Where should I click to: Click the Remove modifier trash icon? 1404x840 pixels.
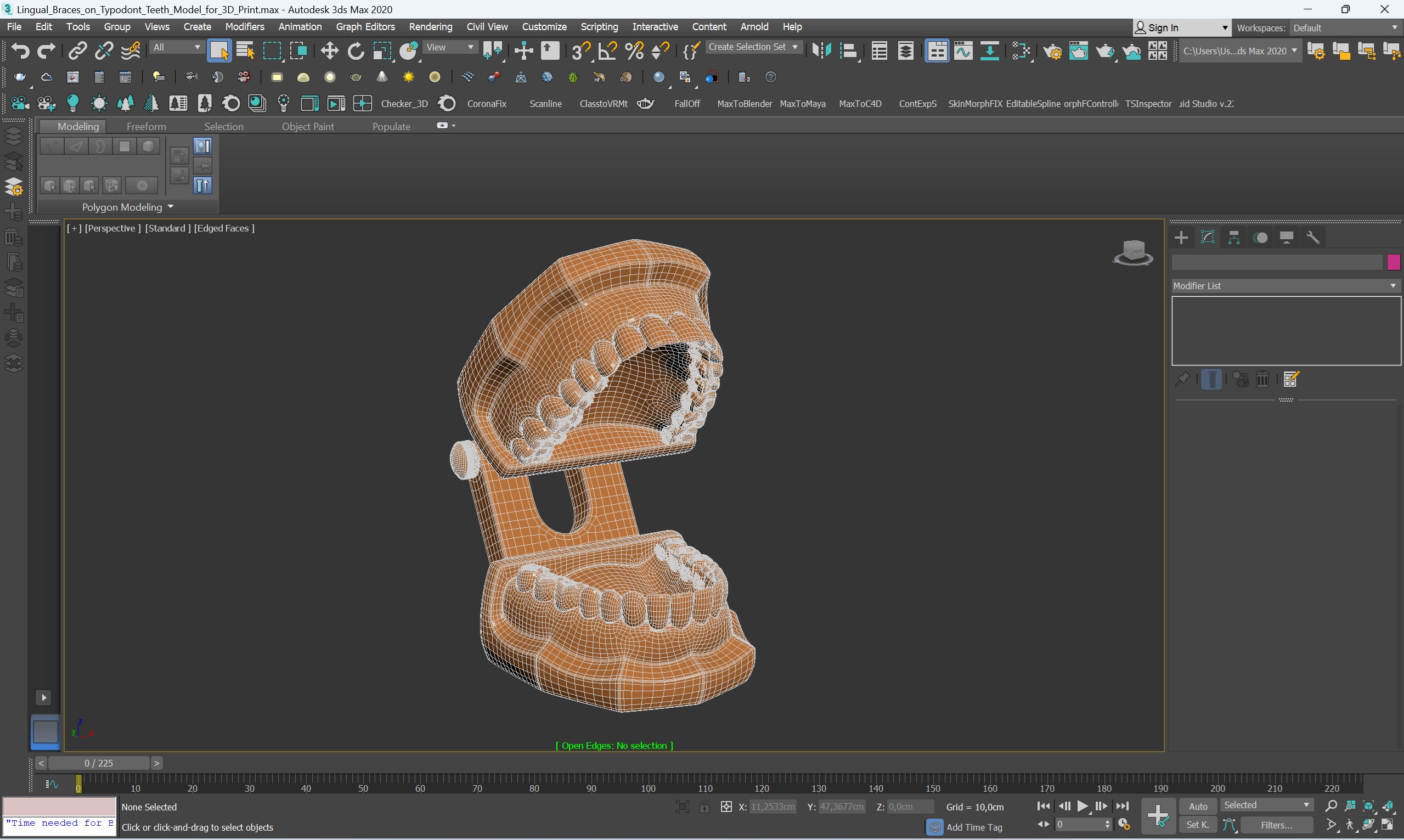pos(1262,379)
